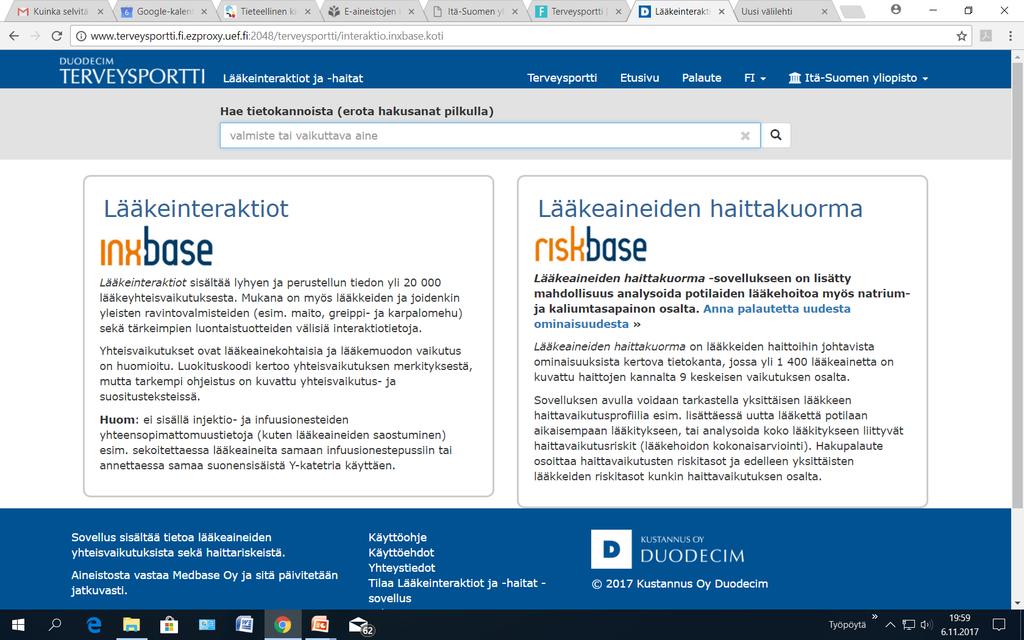The image size is (1024, 640).
Task: Click the PDF extension icon in toolbar
Action: click(x=986, y=36)
